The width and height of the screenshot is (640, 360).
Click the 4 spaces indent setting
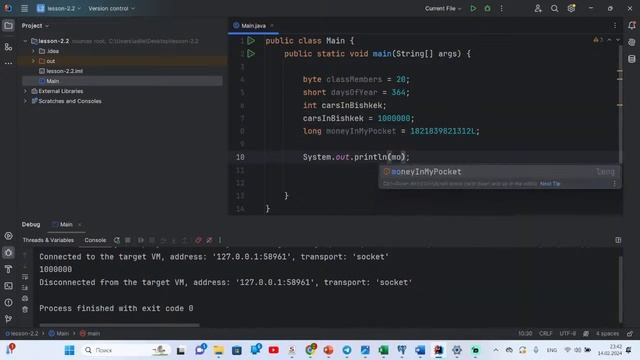607,333
